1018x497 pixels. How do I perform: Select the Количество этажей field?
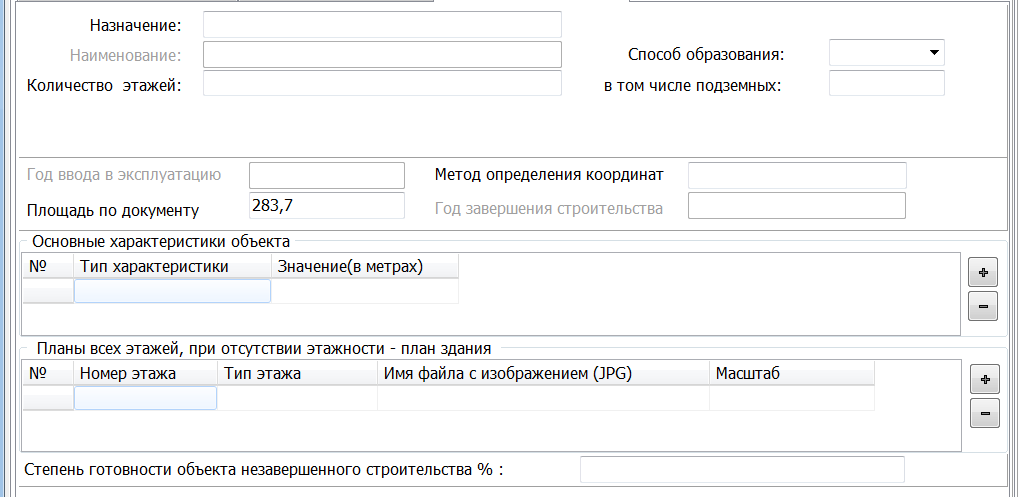(382, 84)
